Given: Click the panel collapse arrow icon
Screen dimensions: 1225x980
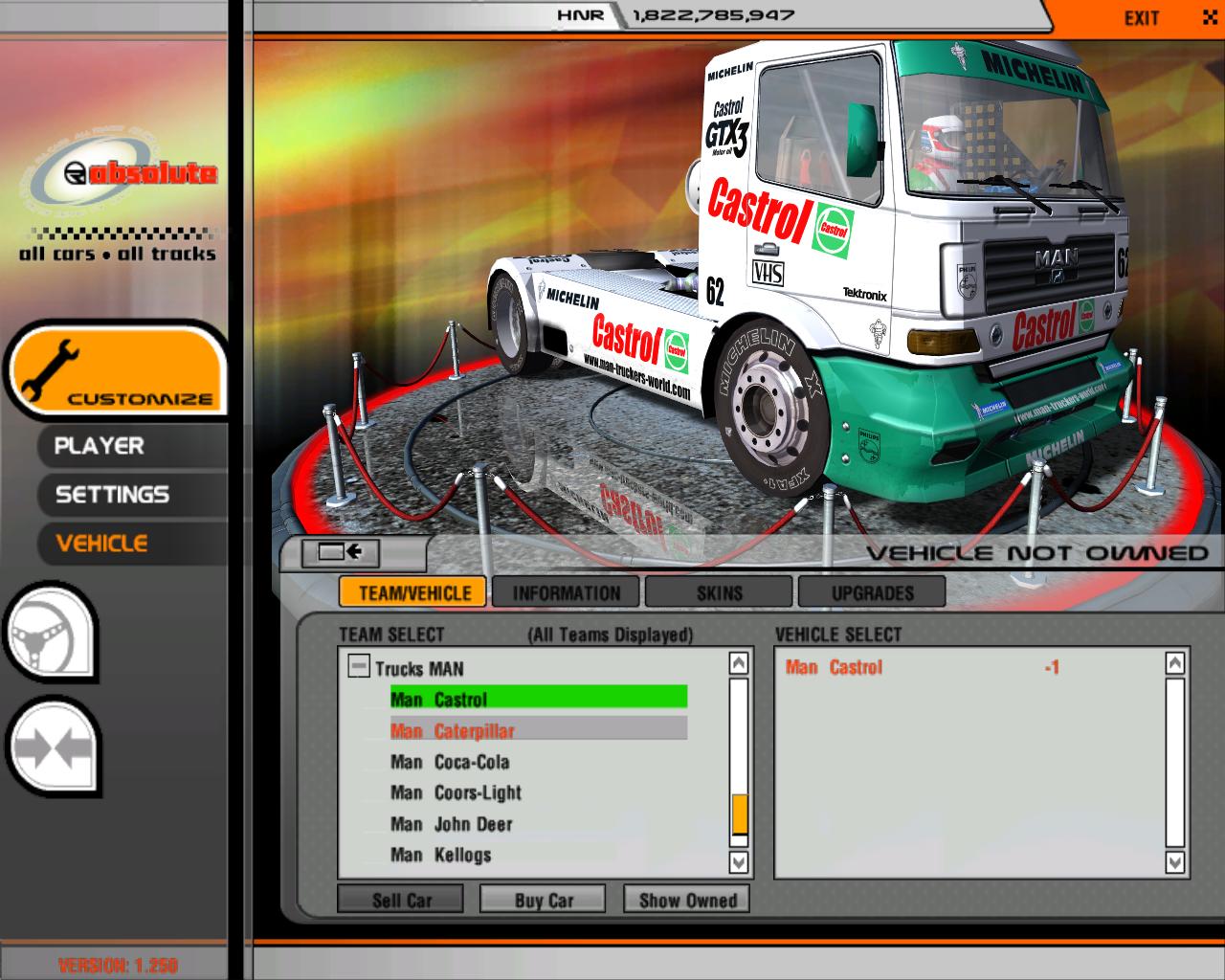Looking at the screenshot, I should coord(340,552).
